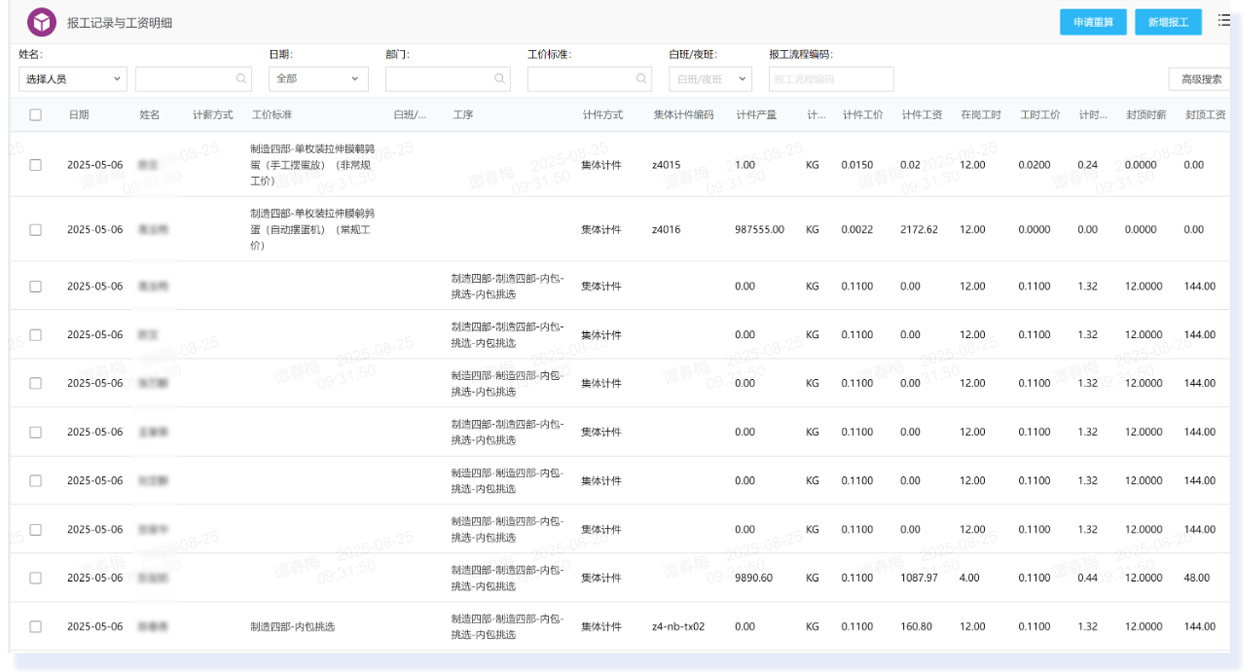Click the z4015 code cell
The image size is (1246, 672).
[x=666, y=165]
